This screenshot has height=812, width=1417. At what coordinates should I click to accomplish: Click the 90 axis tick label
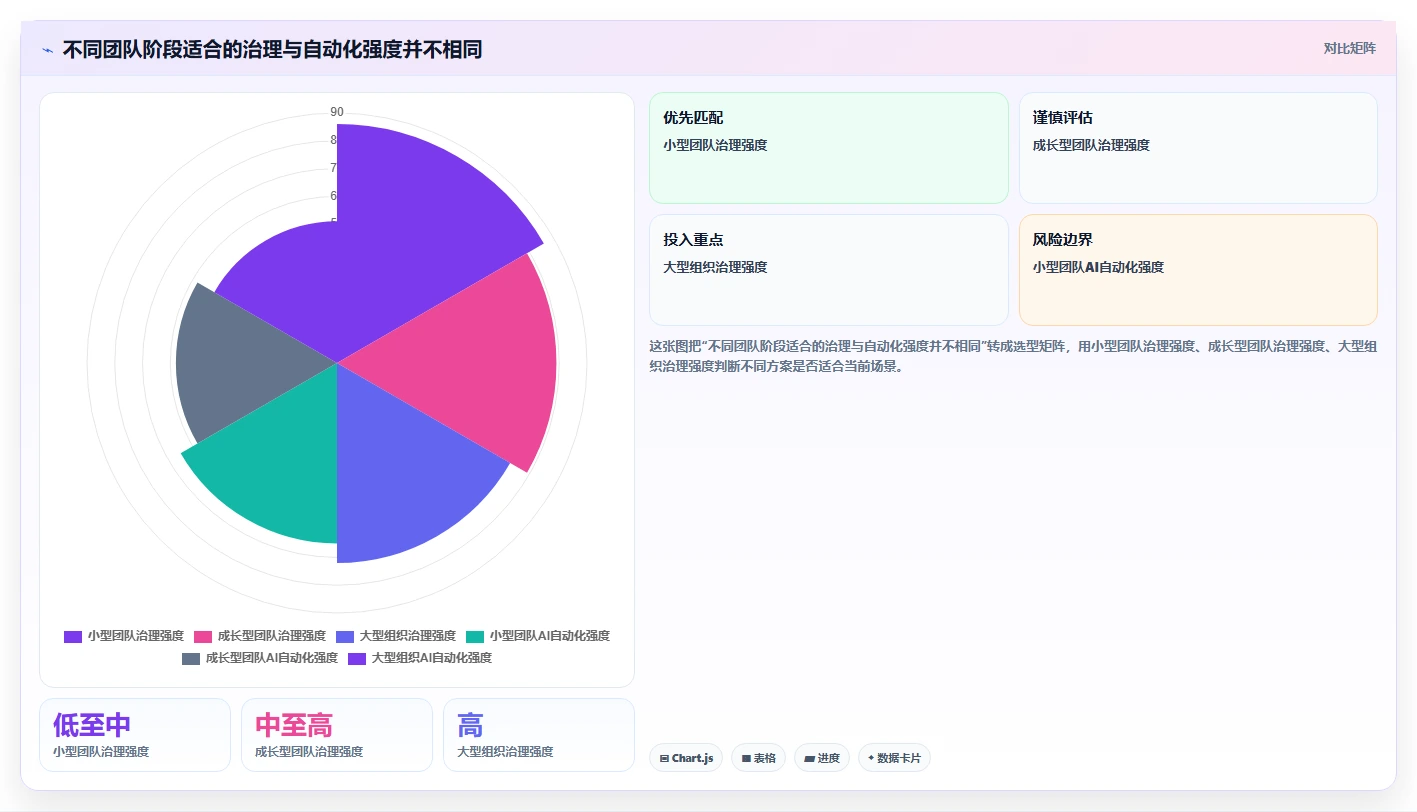point(337,112)
